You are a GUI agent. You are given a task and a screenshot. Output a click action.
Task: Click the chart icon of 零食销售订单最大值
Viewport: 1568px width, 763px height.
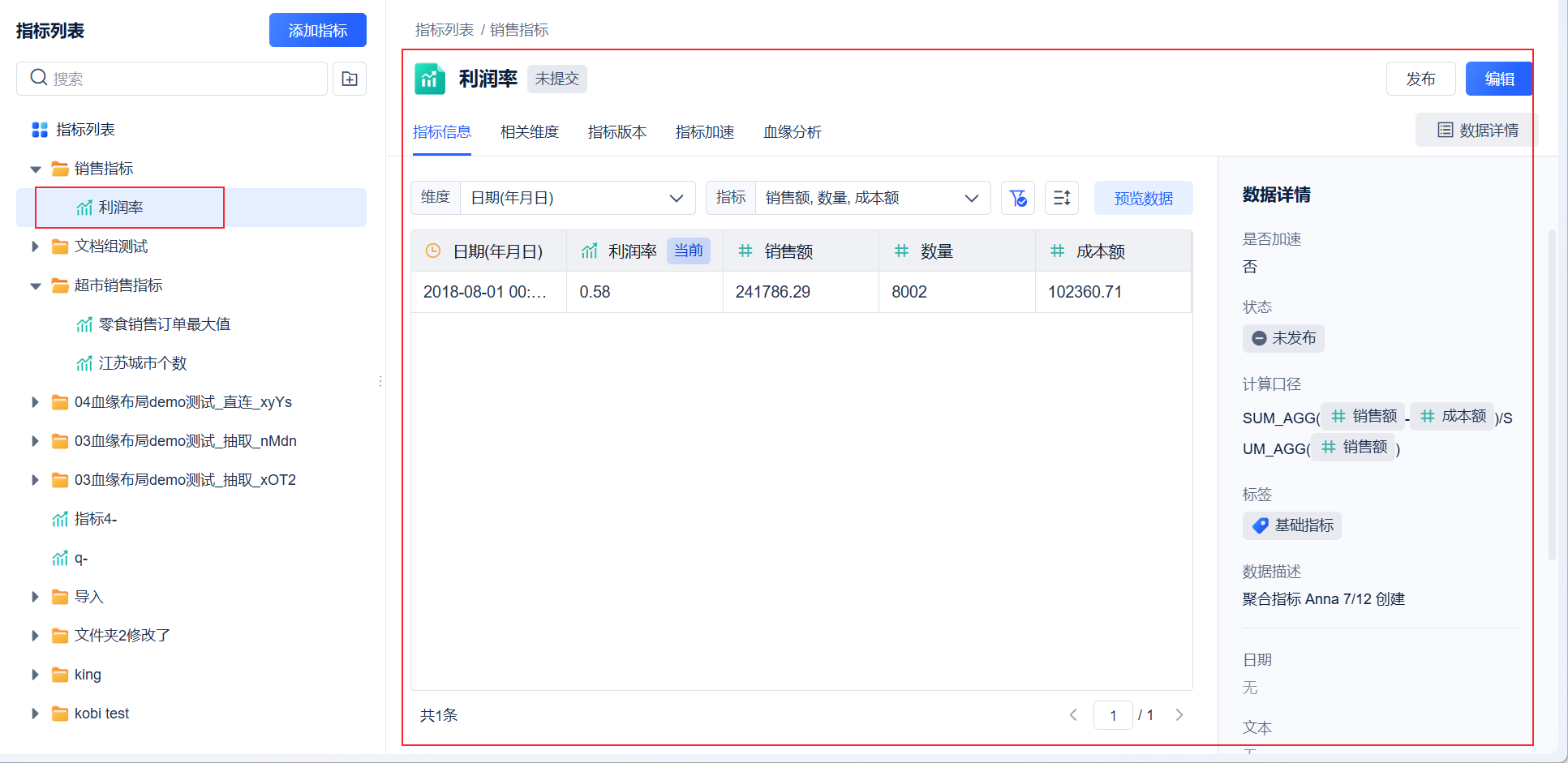pyautogui.click(x=84, y=324)
